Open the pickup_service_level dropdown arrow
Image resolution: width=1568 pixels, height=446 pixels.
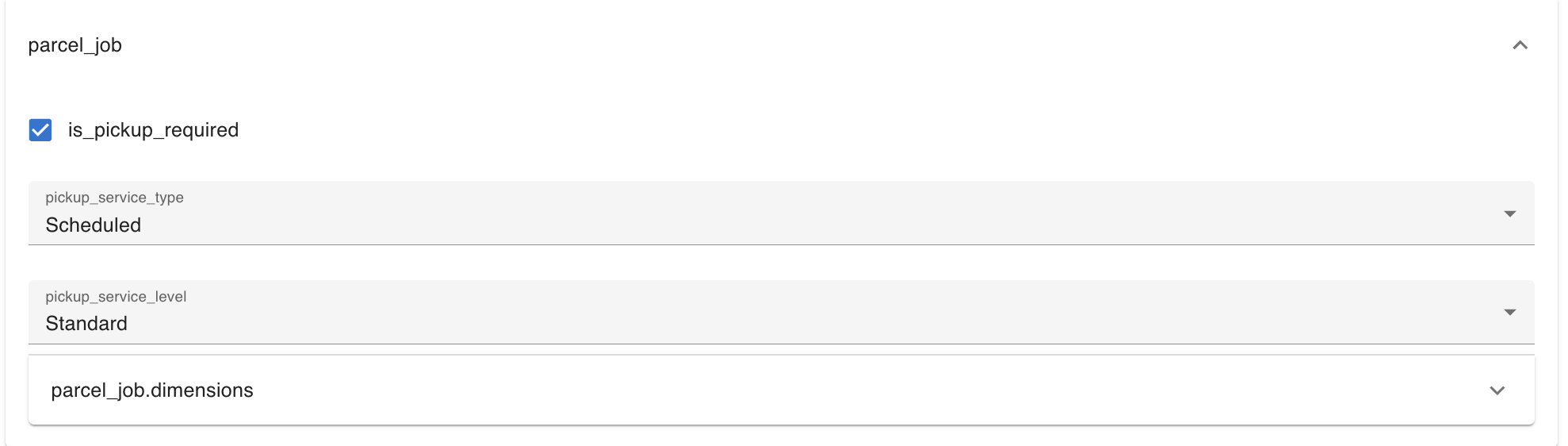click(x=1509, y=313)
